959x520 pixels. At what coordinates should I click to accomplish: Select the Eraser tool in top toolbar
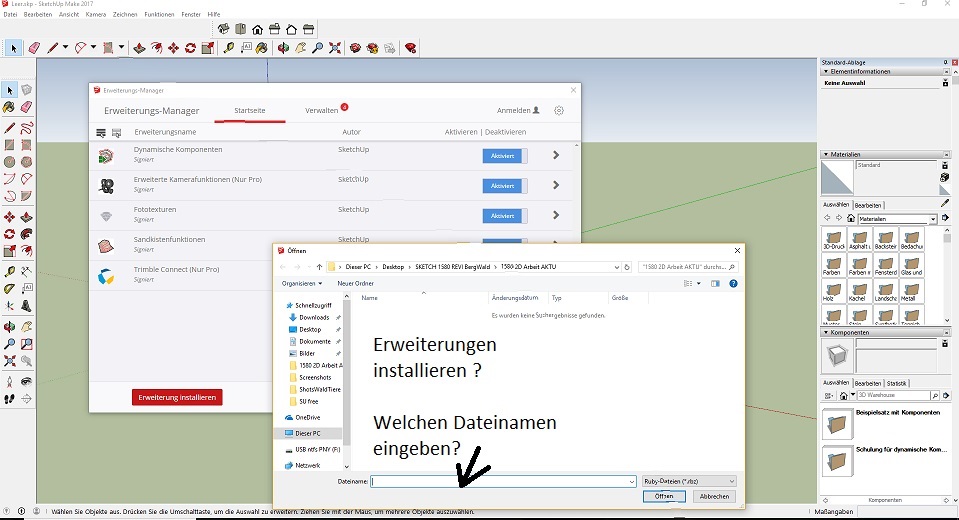tap(34, 48)
